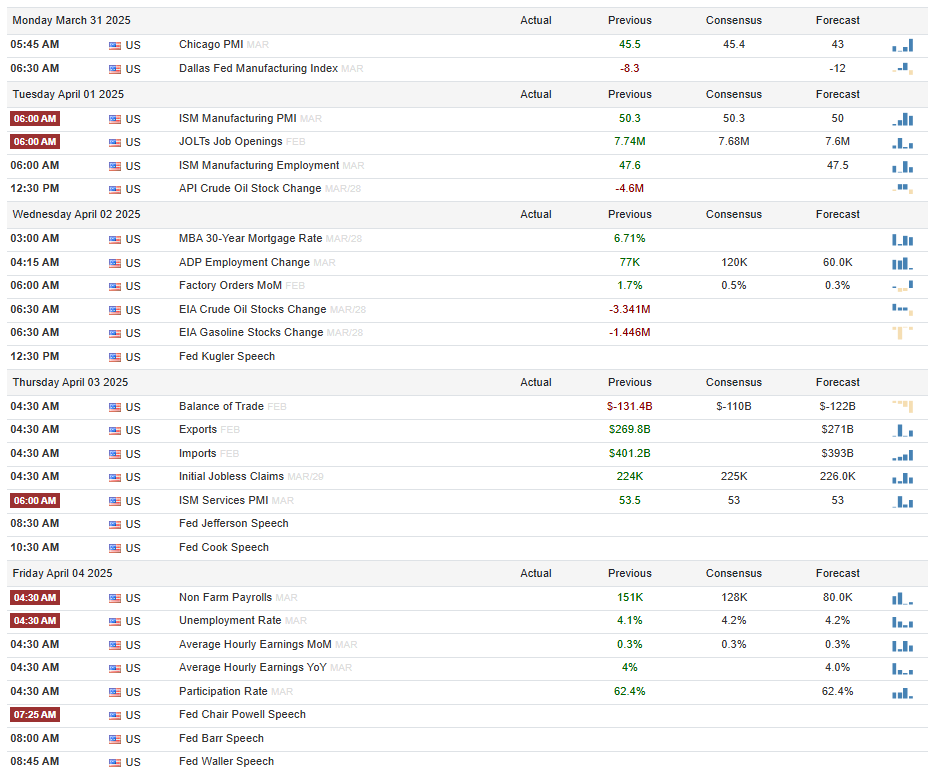Image resolution: width=928 pixels, height=767 pixels.
Task: Open the Initial Jobless Claims event
Action: [231, 476]
